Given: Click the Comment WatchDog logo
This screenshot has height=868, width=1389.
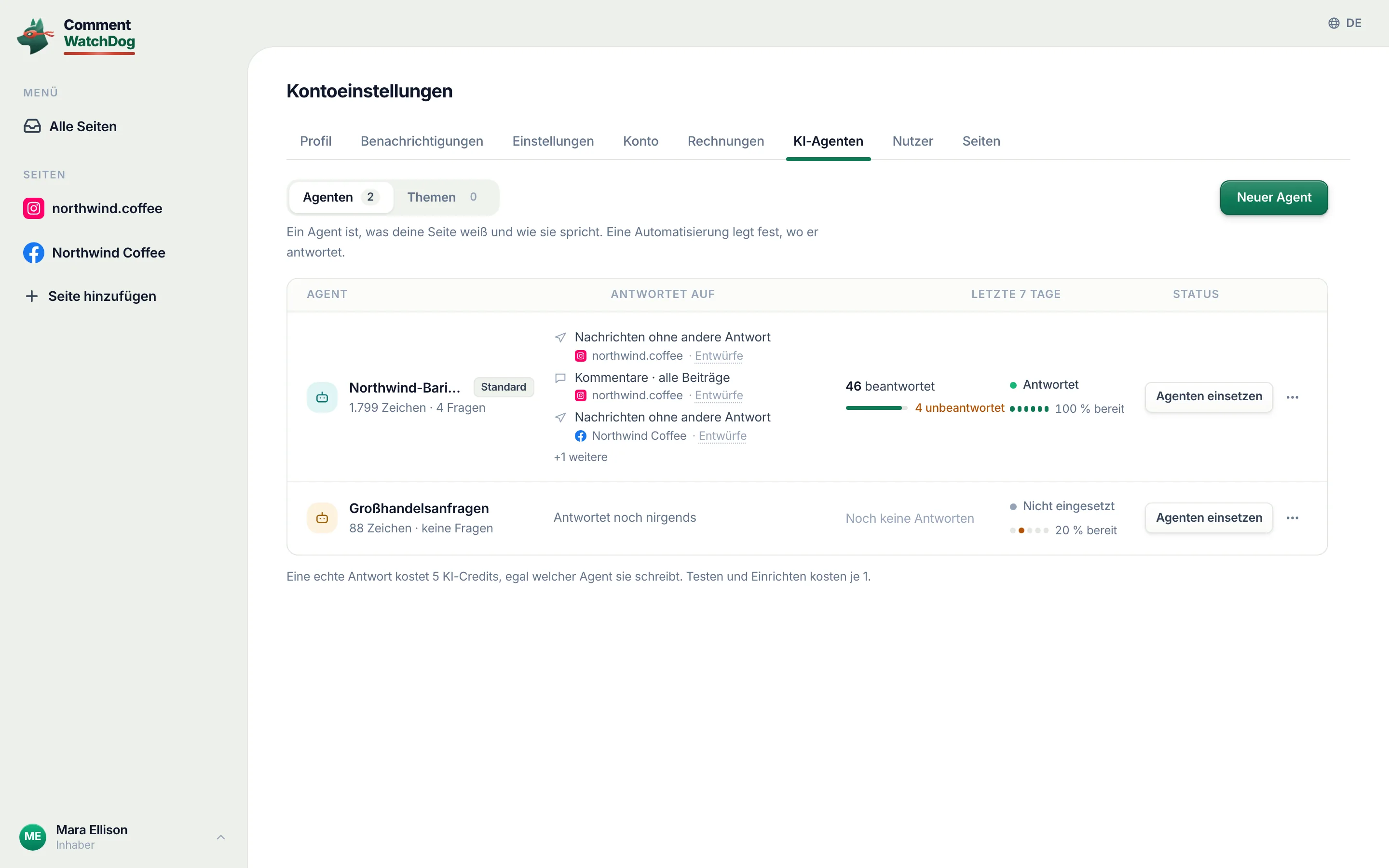Looking at the screenshot, I should coord(76,36).
